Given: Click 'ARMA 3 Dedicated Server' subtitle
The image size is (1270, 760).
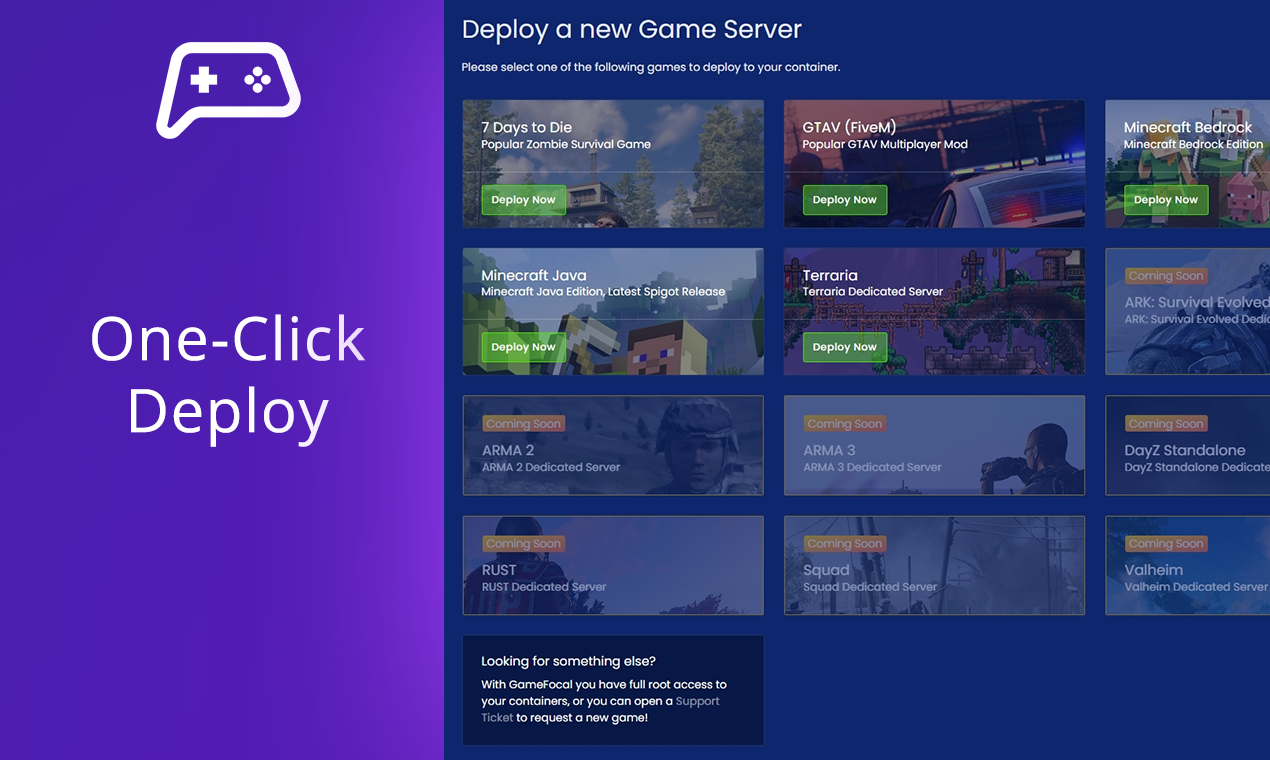Looking at the screenshot, I should click(x=873, y=467).
